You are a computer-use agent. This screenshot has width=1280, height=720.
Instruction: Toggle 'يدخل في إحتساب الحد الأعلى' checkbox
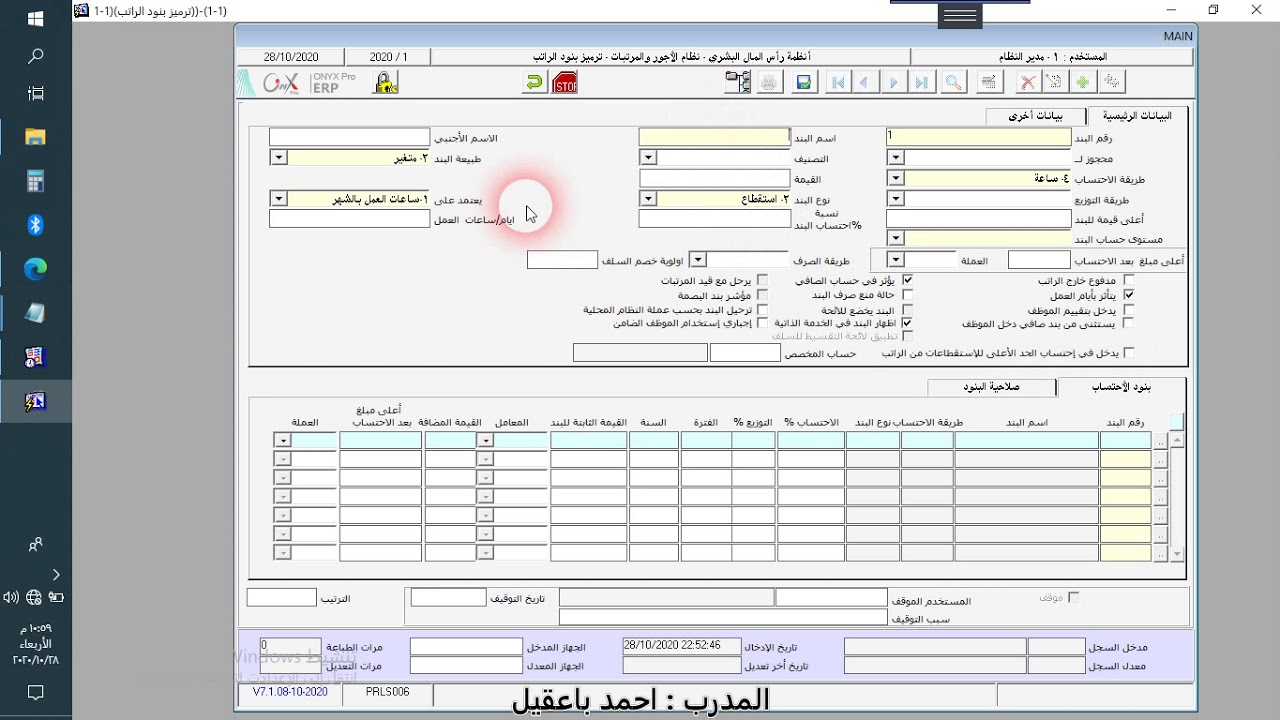tap(1129, 353)
